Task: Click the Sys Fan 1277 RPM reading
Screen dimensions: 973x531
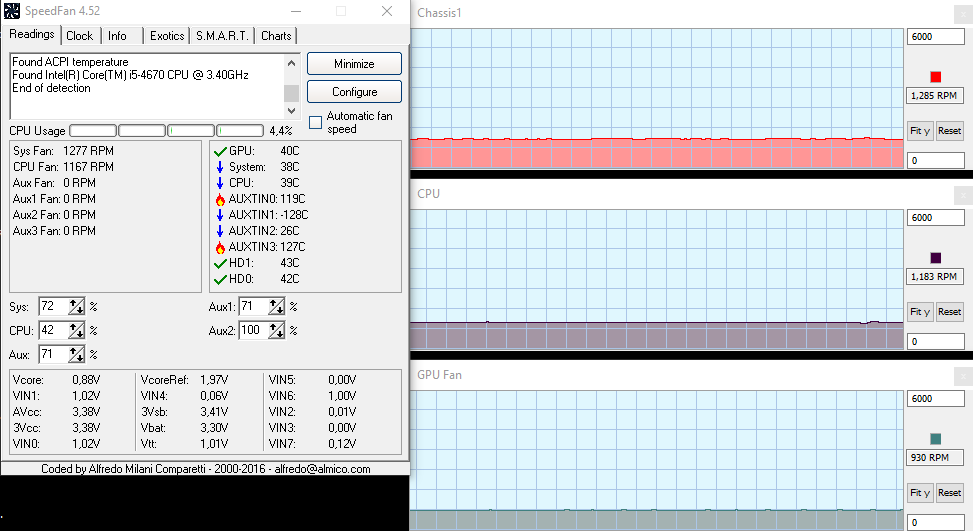Action: point(63,151)
